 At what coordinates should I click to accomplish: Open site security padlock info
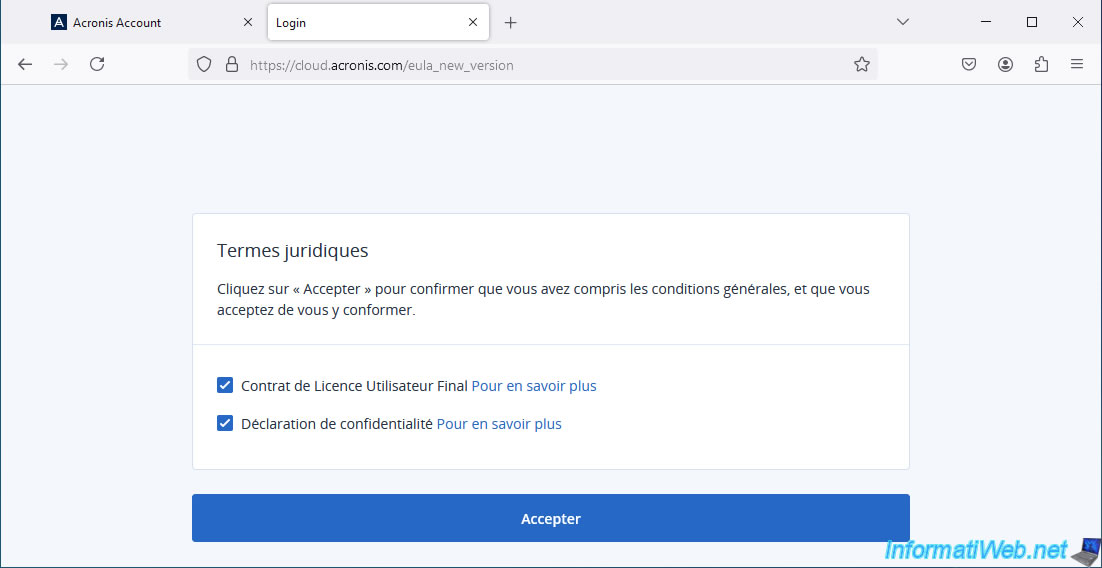point(231,64)
